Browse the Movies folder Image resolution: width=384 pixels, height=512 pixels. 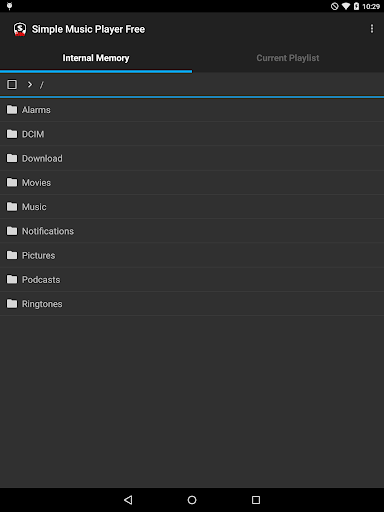tap(192, 183)
